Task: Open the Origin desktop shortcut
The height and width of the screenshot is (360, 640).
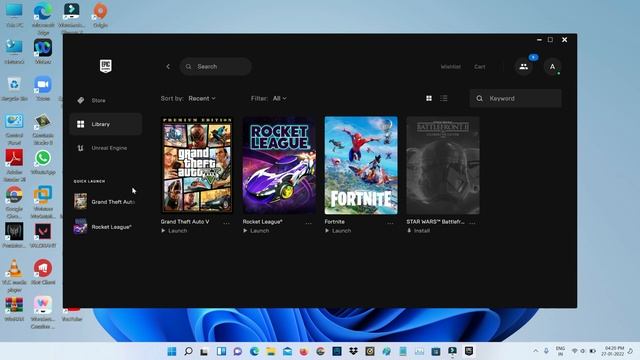Action: pos(100,16)
